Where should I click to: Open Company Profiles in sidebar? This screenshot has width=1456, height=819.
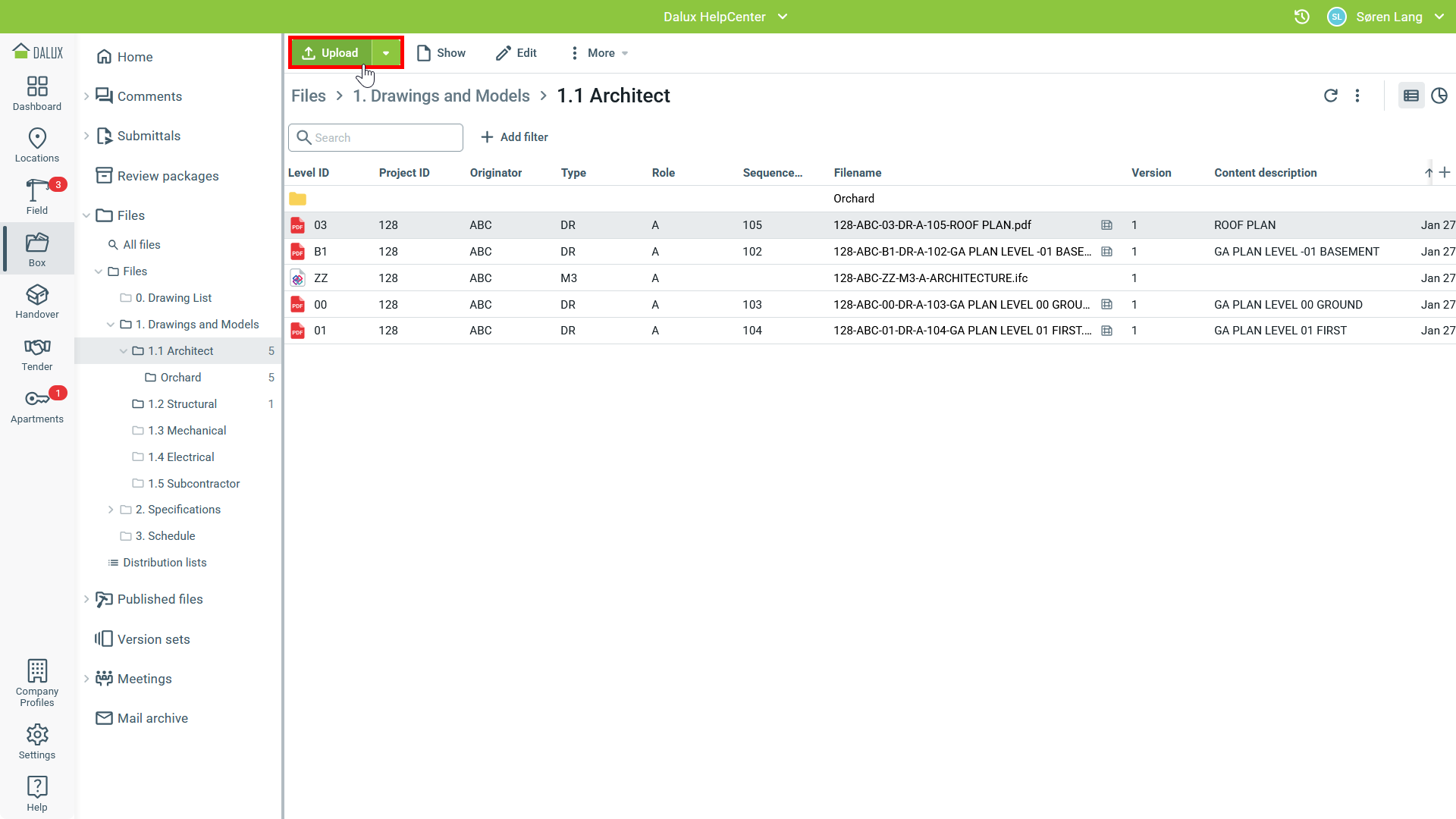pos(36,682)
